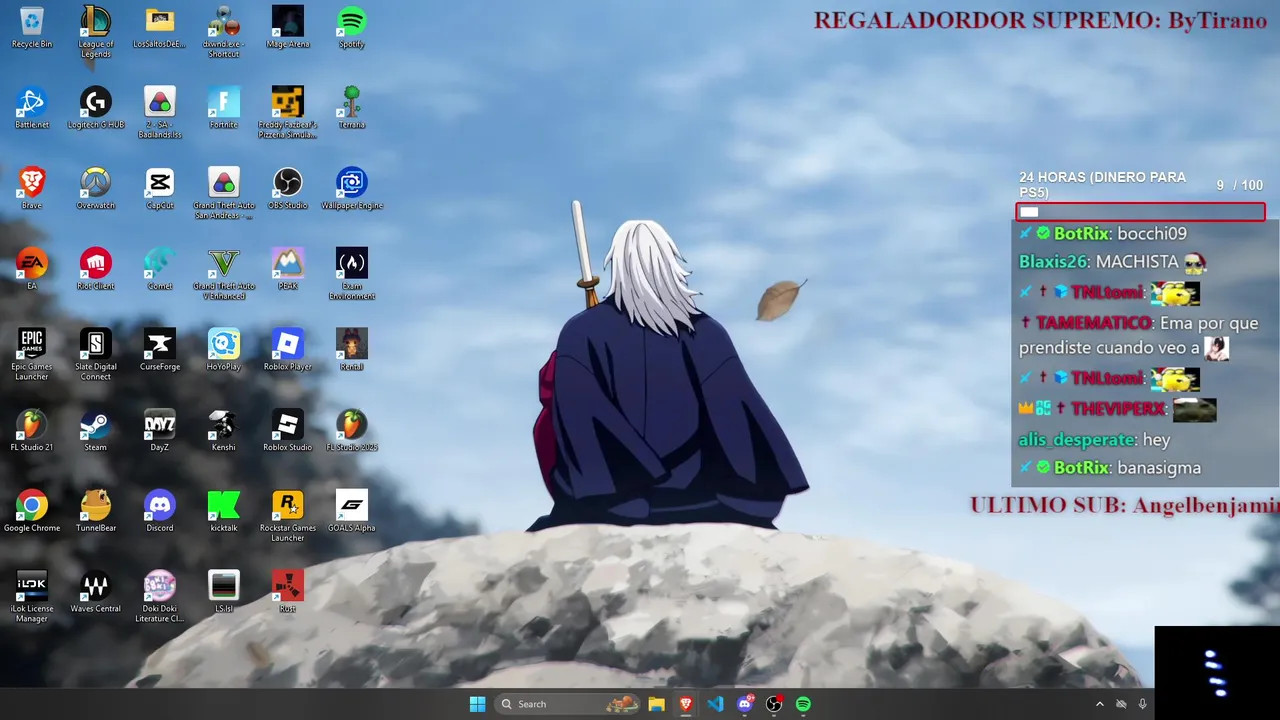1280x720 pixels.
Task: Click the Brave browser desktop shortcut
Action: [32, 189]
